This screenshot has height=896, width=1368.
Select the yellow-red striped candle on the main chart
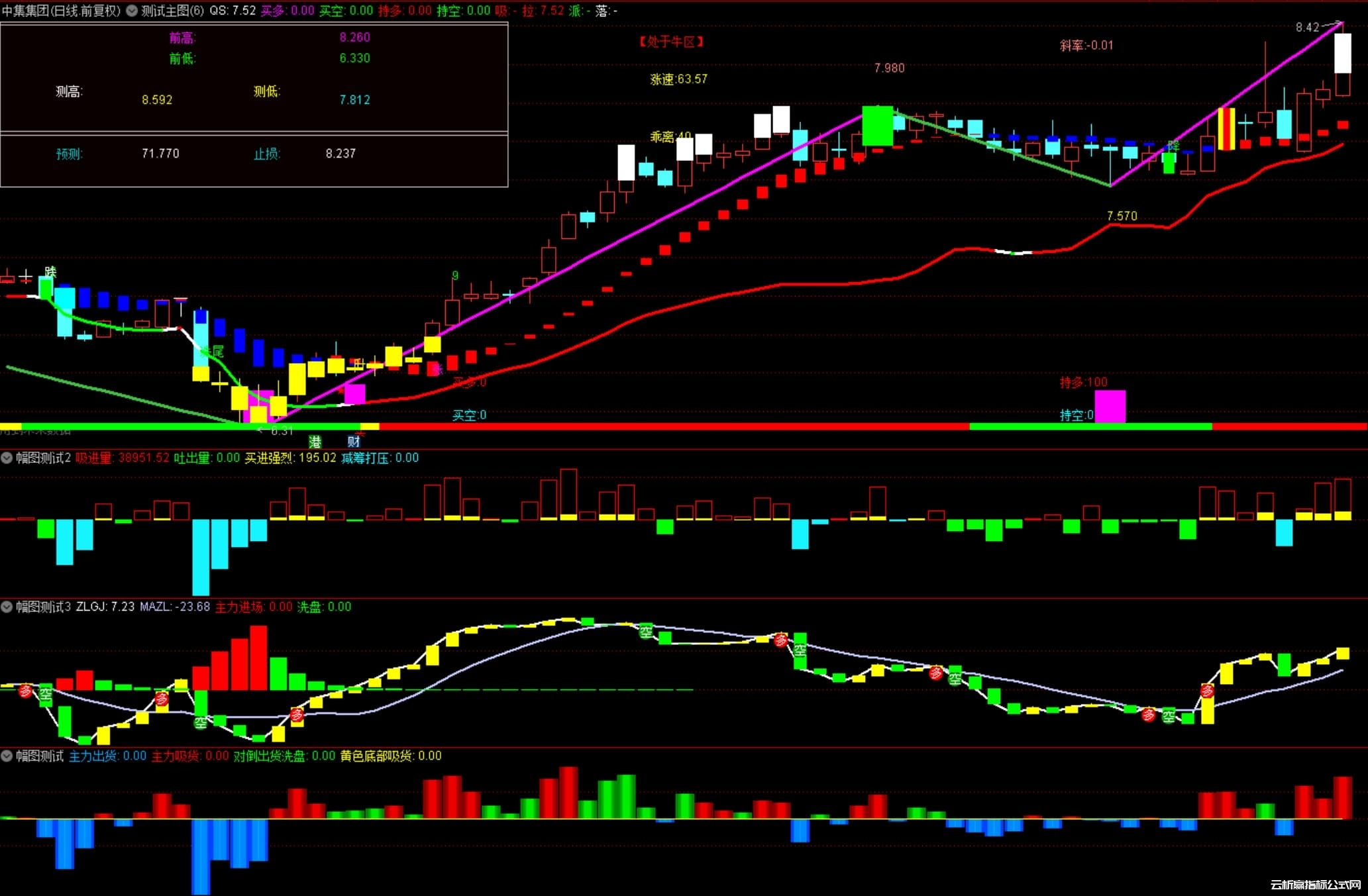[1226, 128]
